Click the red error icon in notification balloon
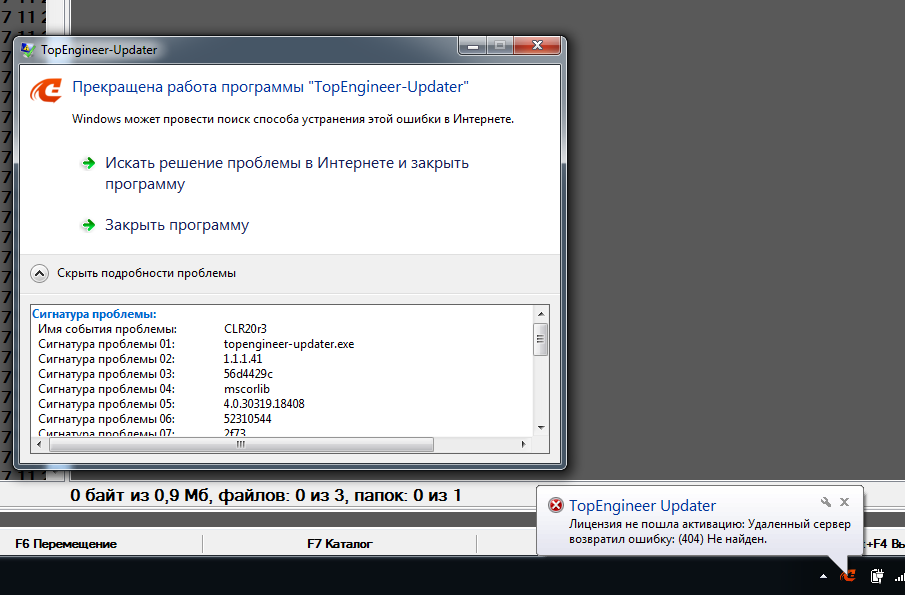 click(x=555, y=506)
